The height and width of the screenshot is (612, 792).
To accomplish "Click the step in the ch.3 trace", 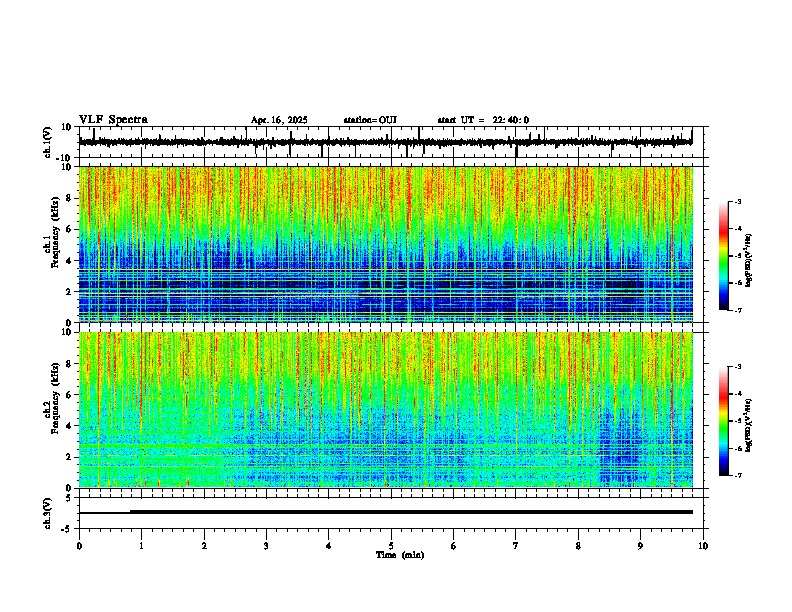I will 130,512.
